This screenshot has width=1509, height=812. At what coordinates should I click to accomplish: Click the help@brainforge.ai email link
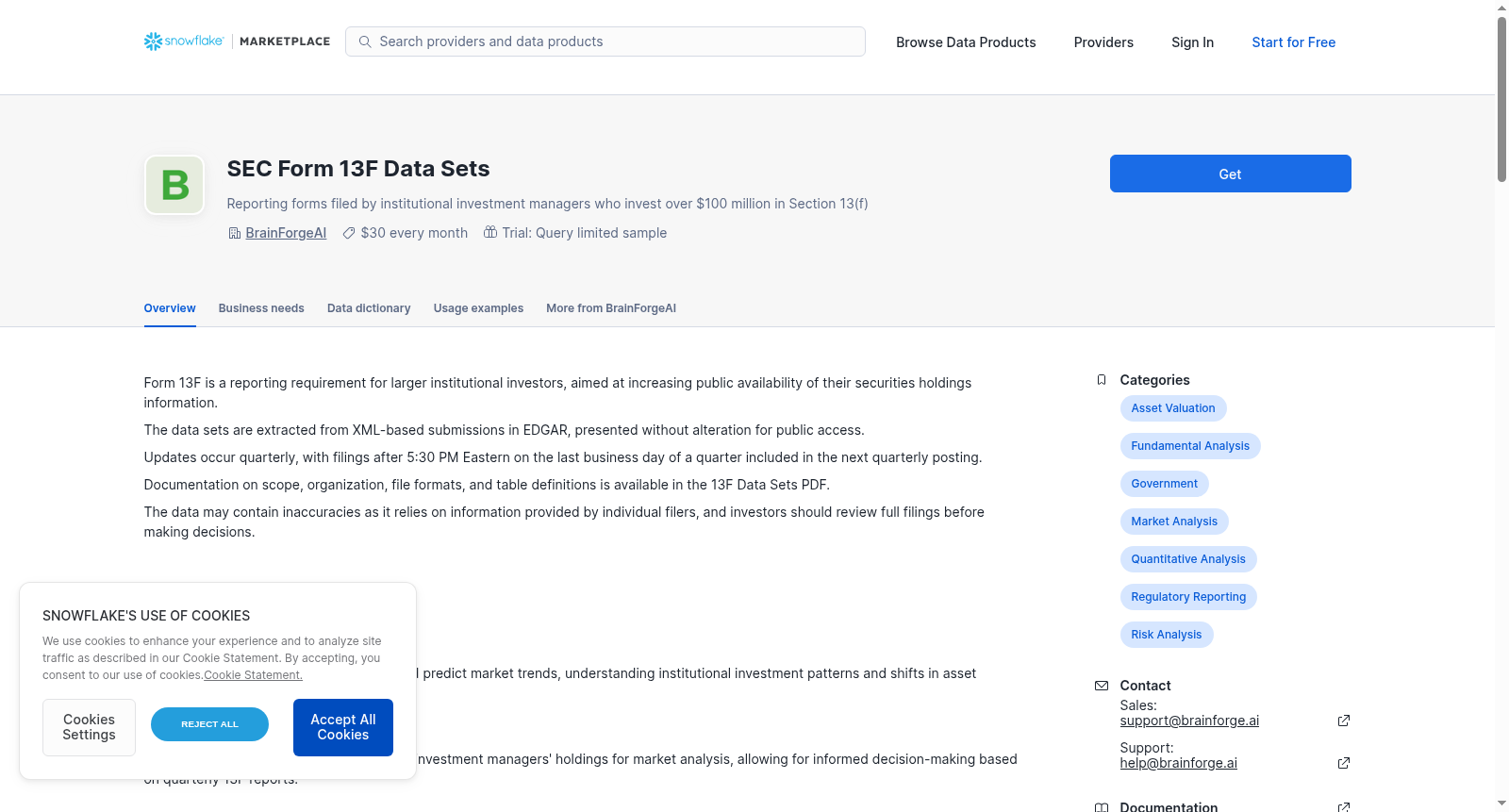[1179, 763]
